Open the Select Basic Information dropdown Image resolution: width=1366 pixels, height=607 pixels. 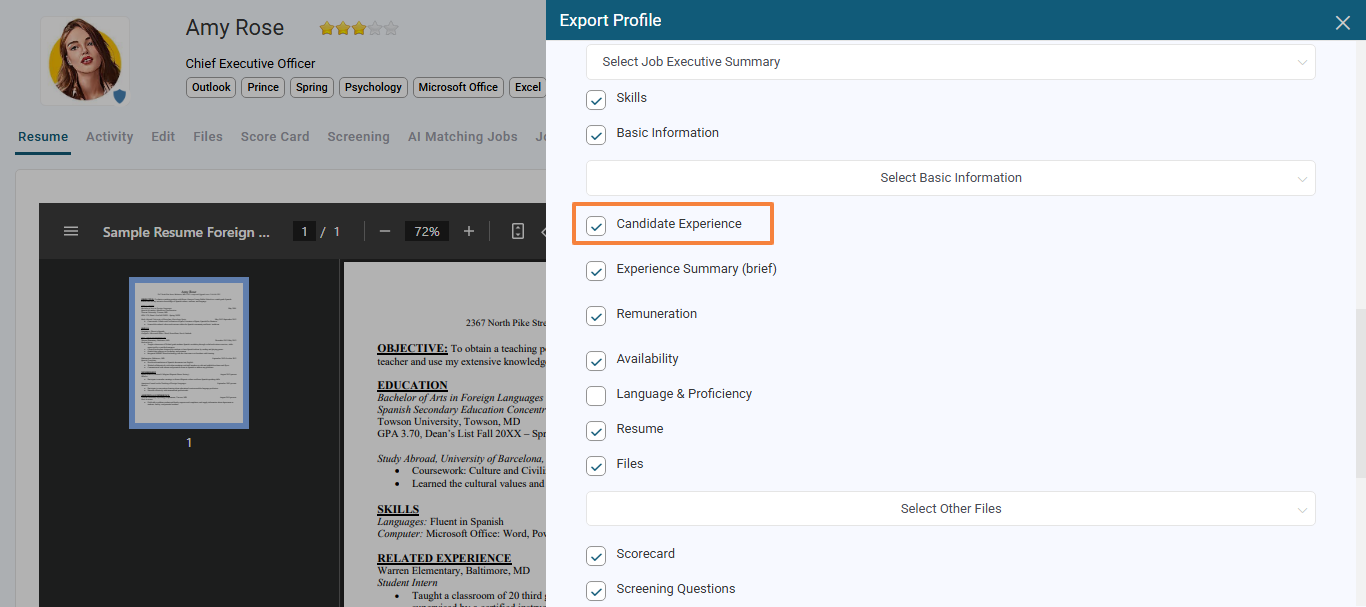[950, 178]
